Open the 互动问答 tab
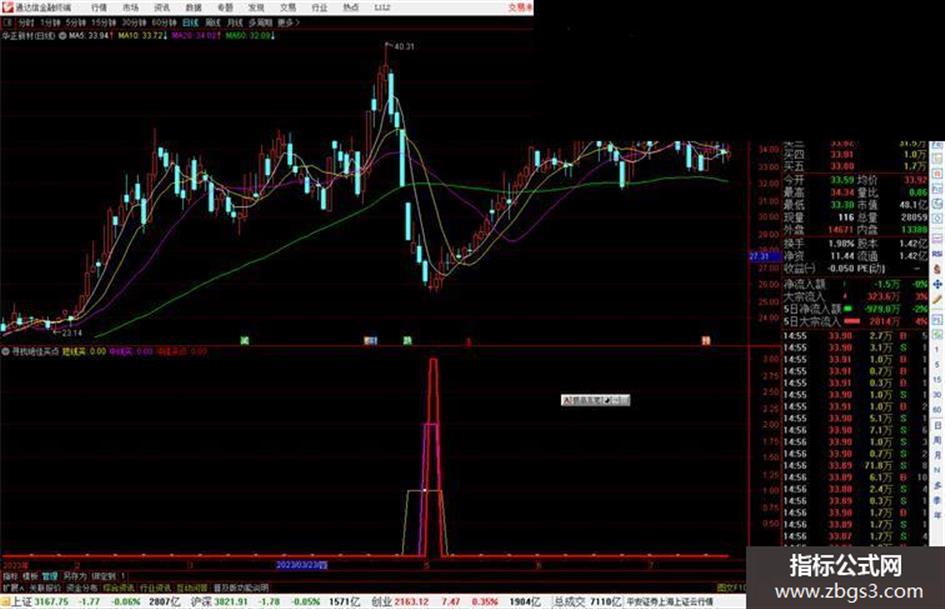The width and height of the screenshot is (945, 609). [x=192, y=588]
